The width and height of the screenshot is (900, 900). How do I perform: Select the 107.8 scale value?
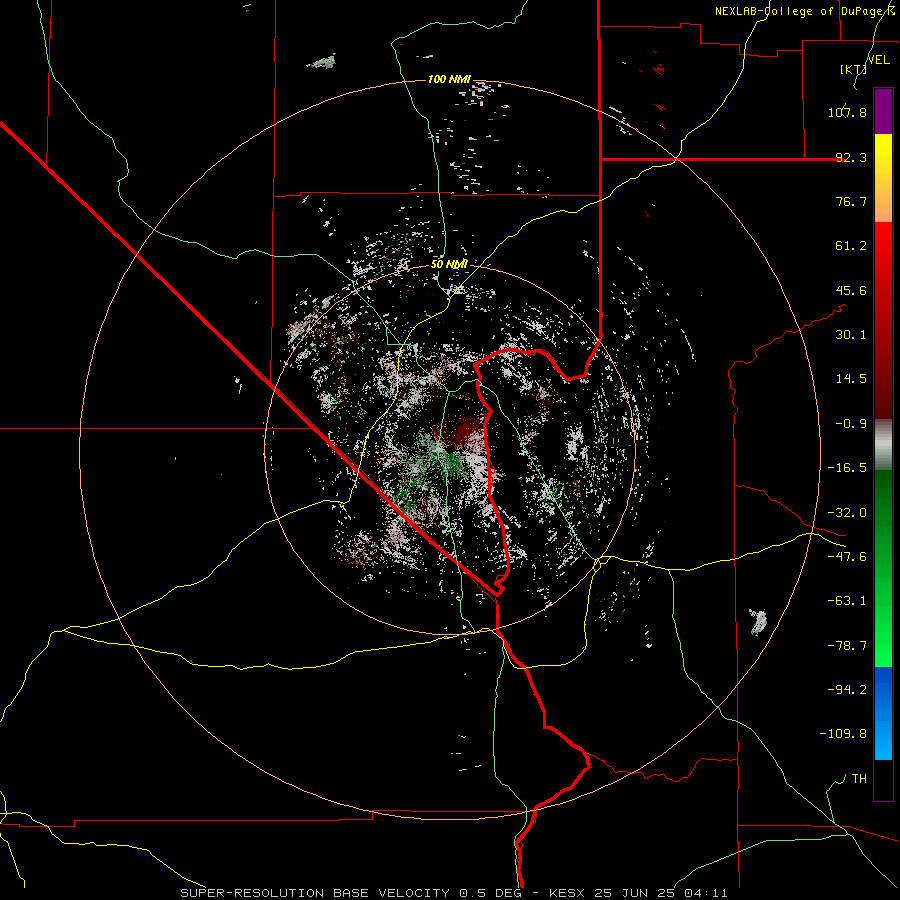click(x=847, y=112)
